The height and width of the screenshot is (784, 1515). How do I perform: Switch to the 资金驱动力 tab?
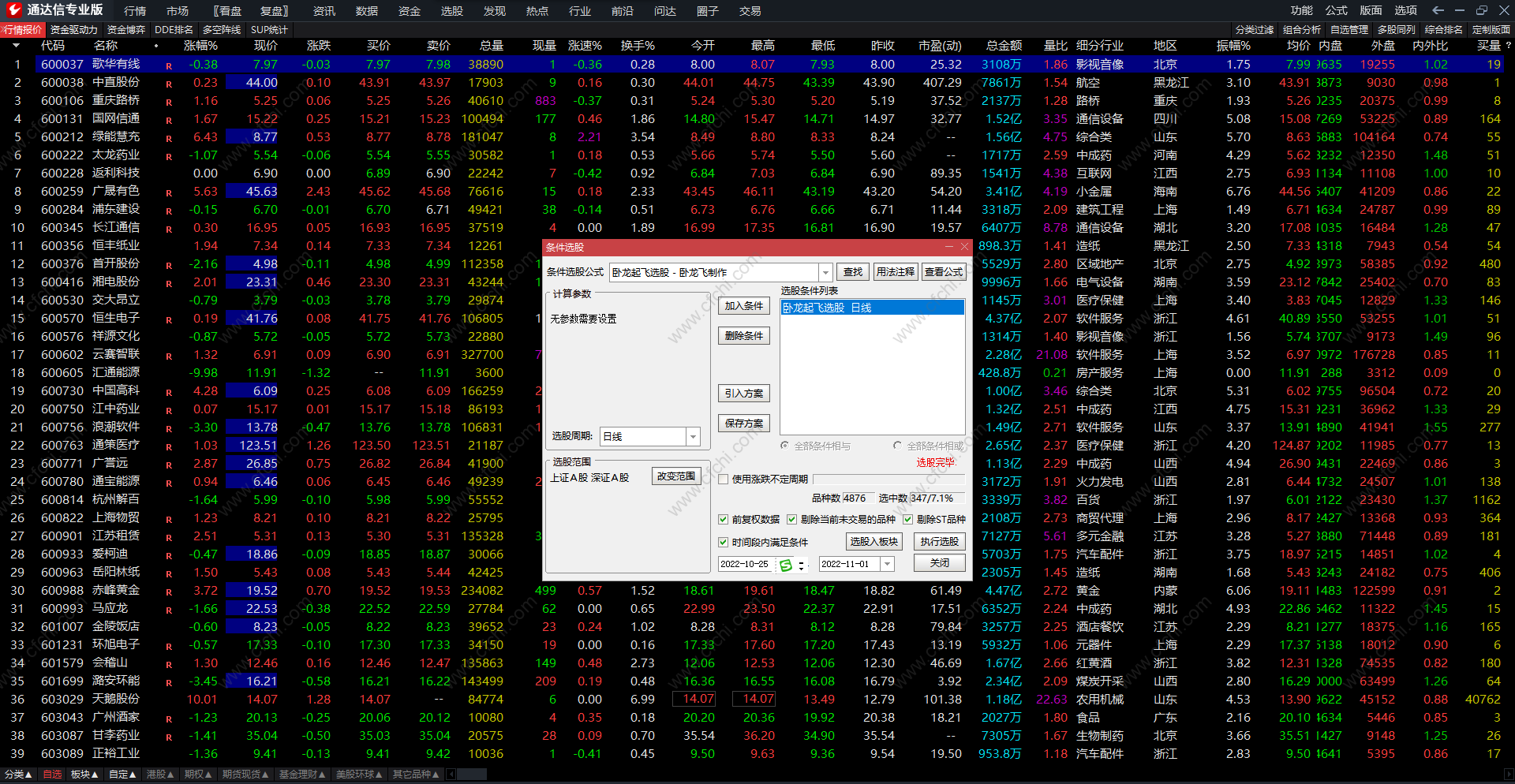[x=73, y=30]
